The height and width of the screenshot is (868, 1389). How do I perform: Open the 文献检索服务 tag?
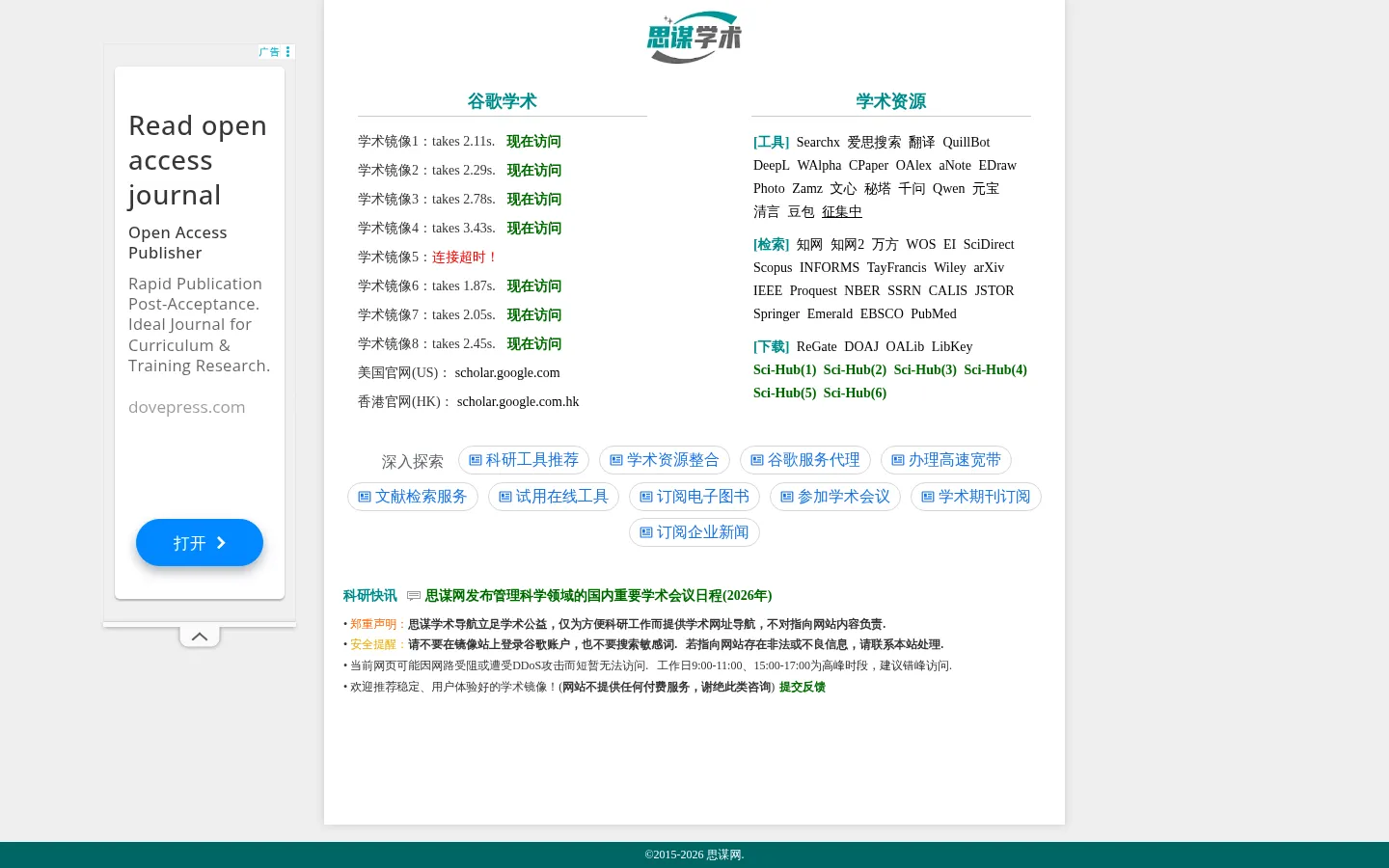pos(413,497)
